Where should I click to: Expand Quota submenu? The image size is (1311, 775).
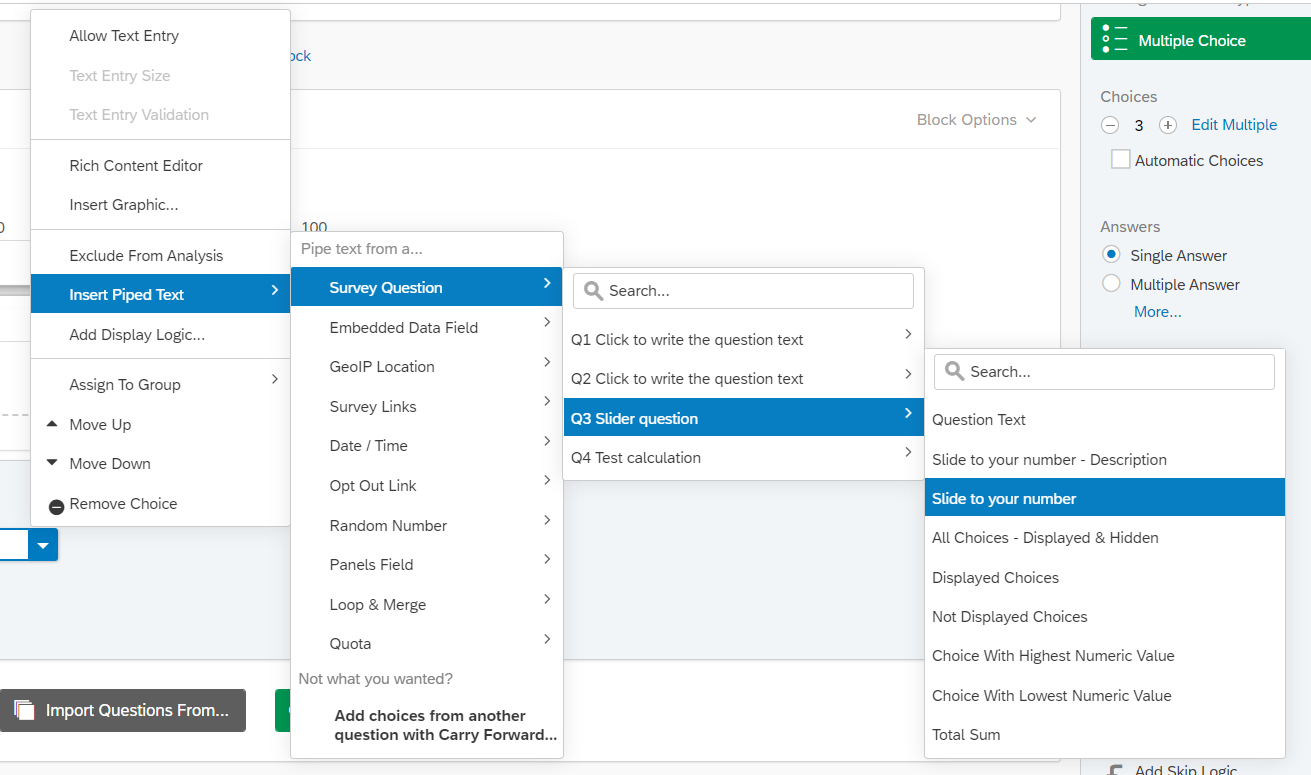[547, 638]
